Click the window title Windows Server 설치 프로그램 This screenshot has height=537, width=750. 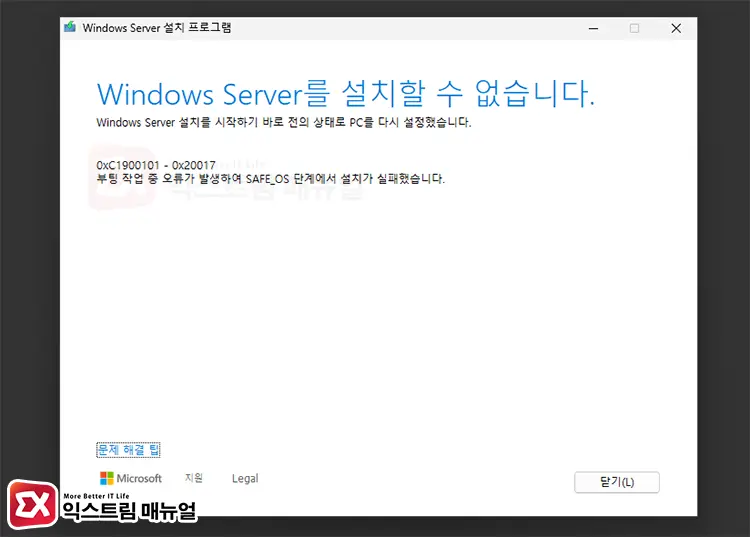[x=157, y=27]
